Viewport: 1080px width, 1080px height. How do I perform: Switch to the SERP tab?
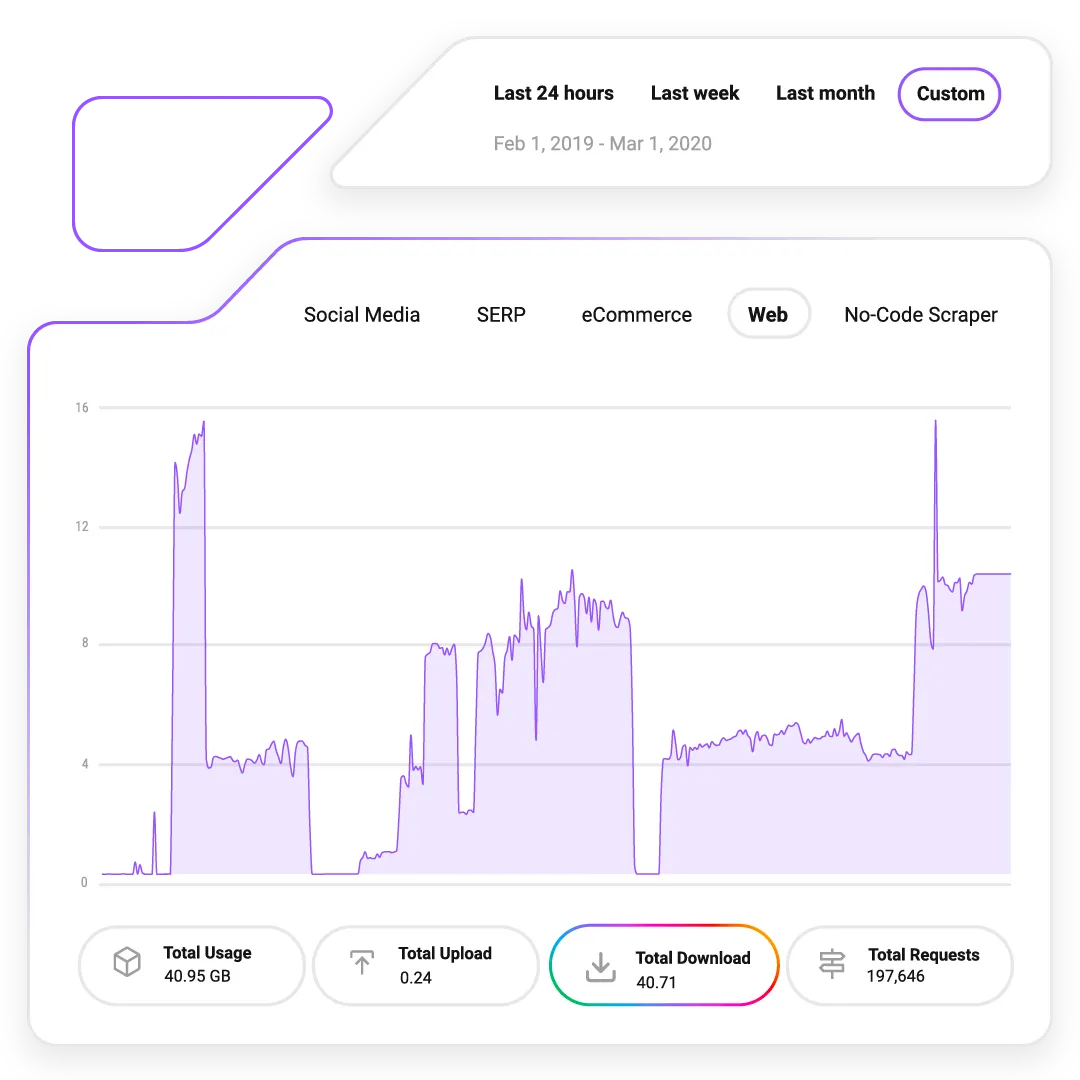click(501, 314)
